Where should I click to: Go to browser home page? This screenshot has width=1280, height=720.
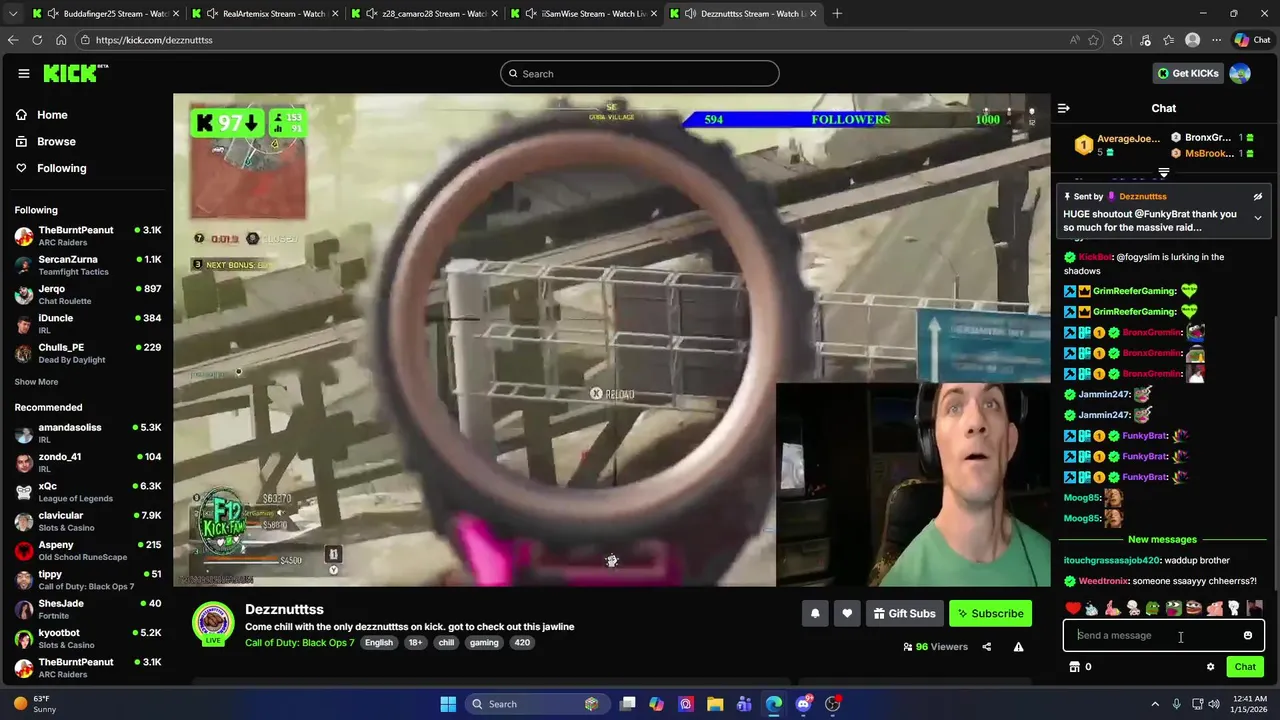pos(61,40)
